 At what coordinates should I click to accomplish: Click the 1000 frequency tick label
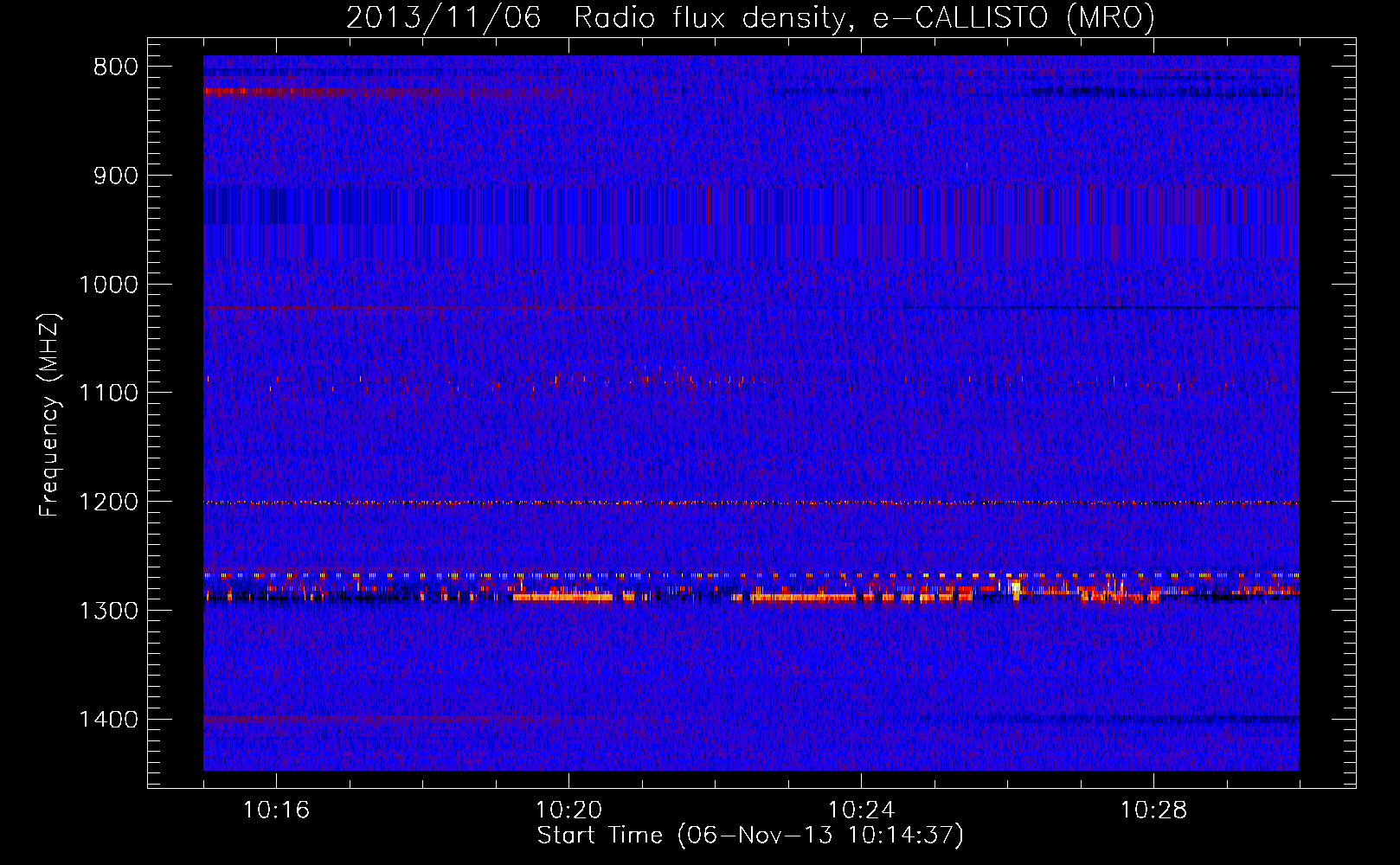108,285
